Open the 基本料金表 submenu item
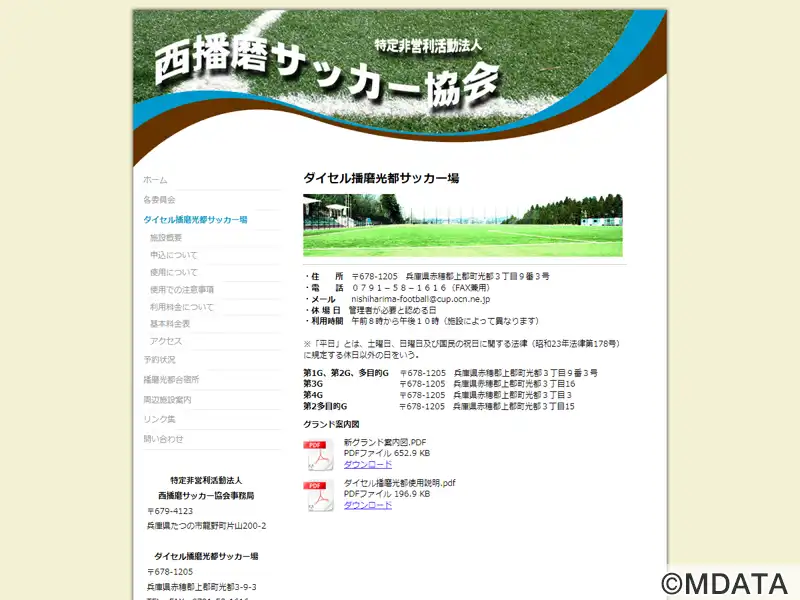This screenshot has width=800, height=600. [170, 324]
